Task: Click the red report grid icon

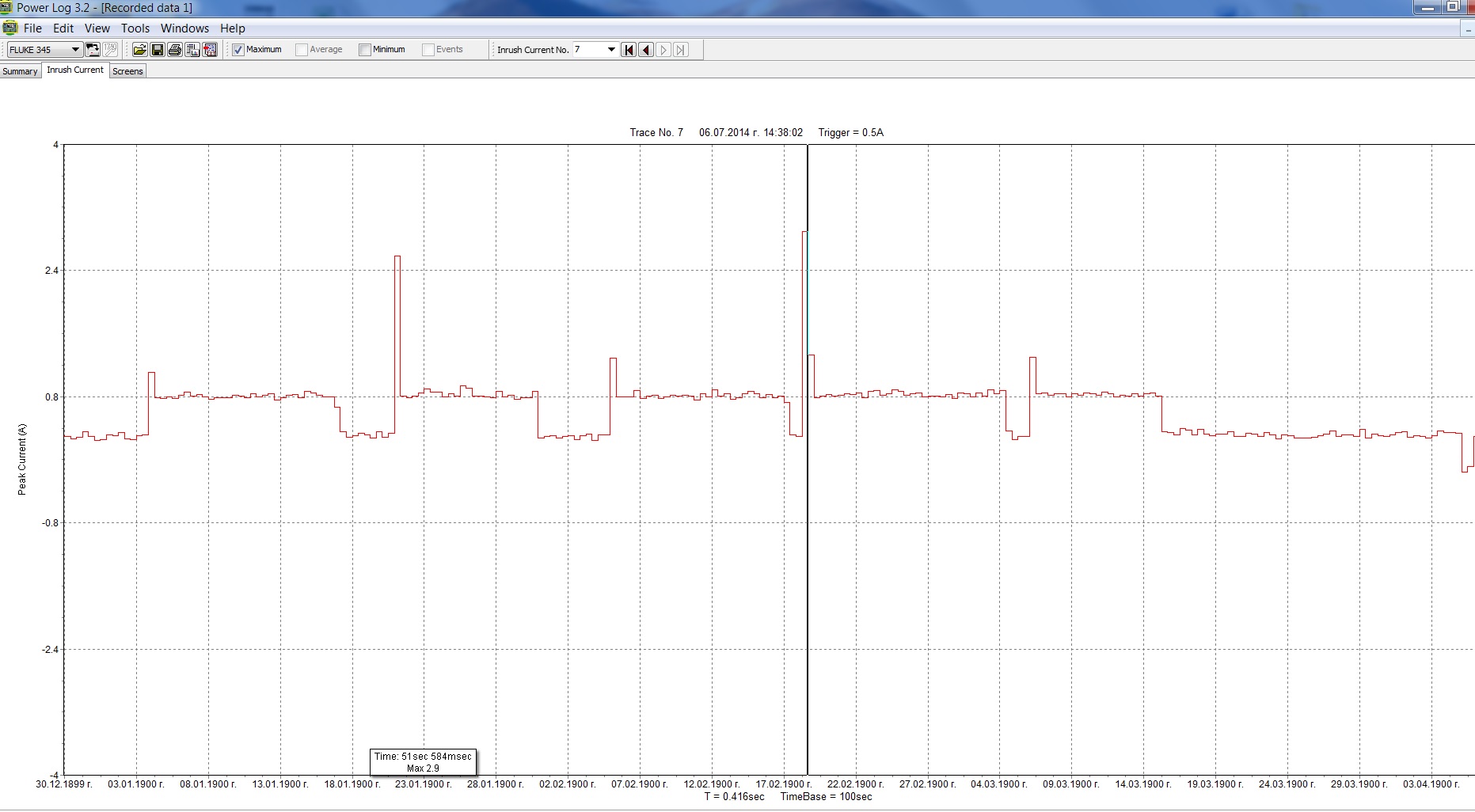Action: (210, 50)
